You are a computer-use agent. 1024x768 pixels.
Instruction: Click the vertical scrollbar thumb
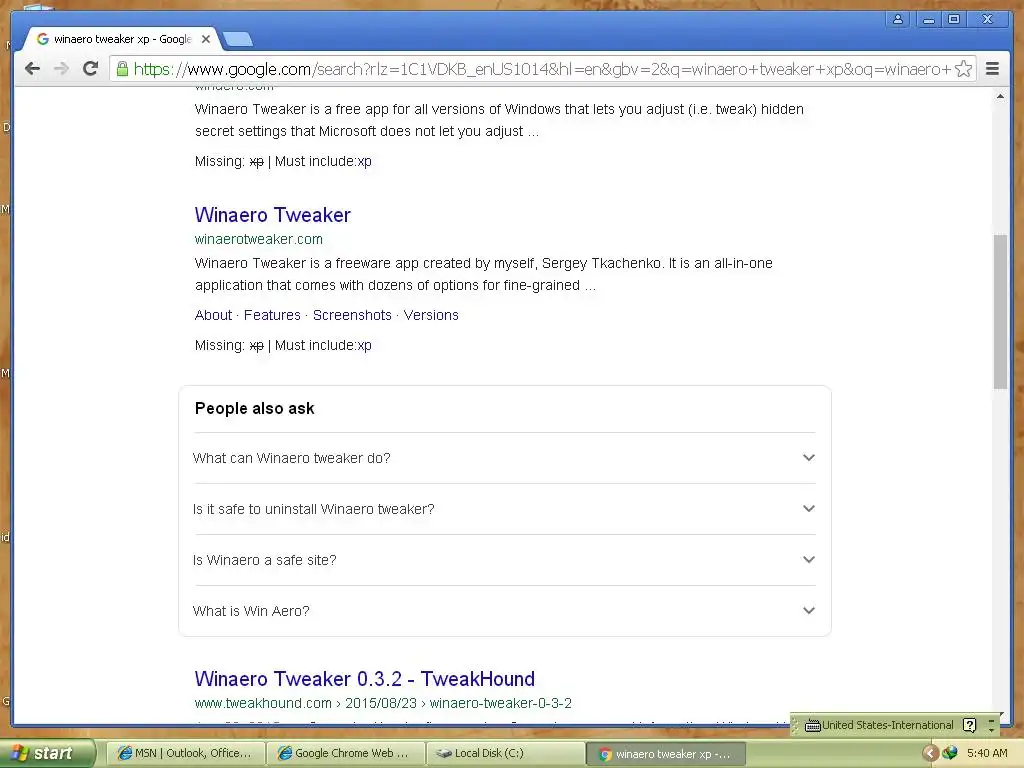click(x=1000, y=312)
